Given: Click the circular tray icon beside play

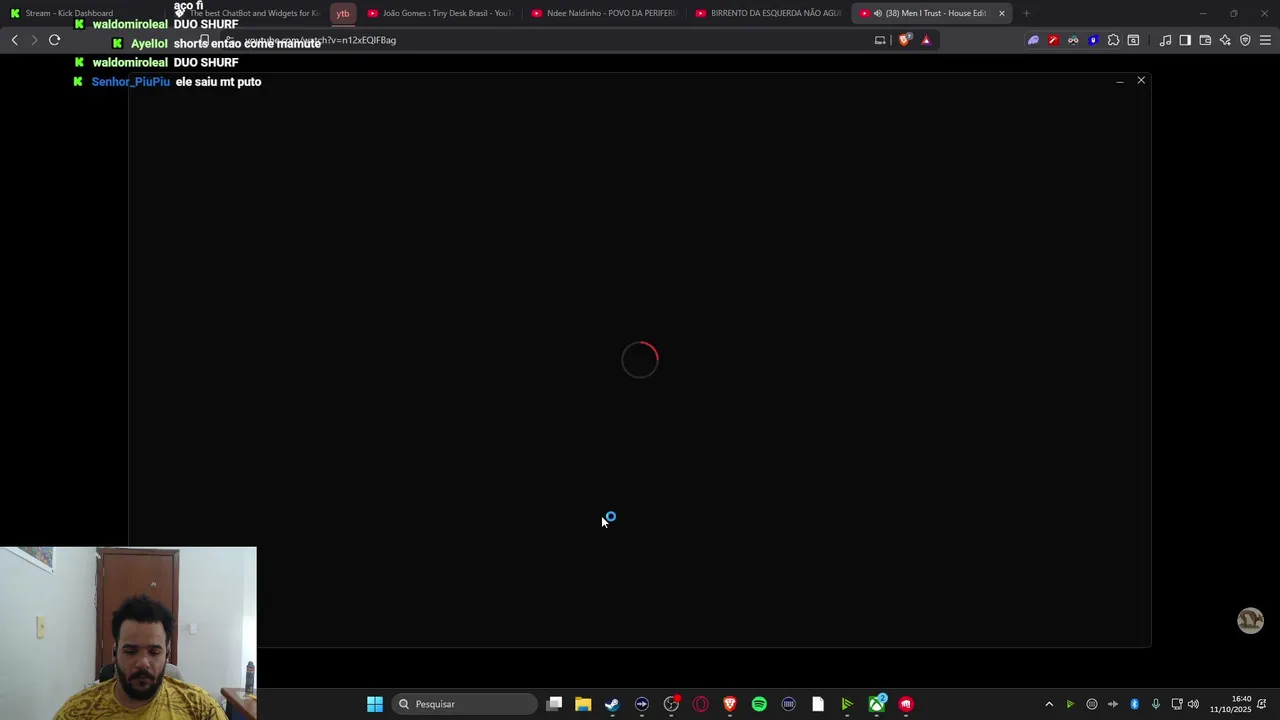Looking at the screenshot, I should pyautogui.click(x=1092, y=704).
